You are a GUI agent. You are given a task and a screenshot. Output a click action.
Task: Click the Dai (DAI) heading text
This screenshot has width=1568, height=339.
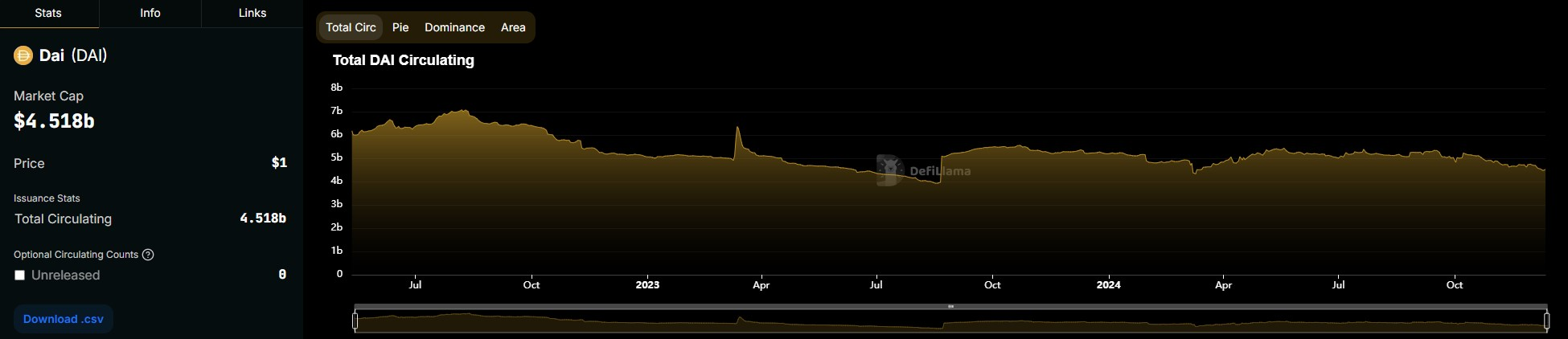pos(73,55)
